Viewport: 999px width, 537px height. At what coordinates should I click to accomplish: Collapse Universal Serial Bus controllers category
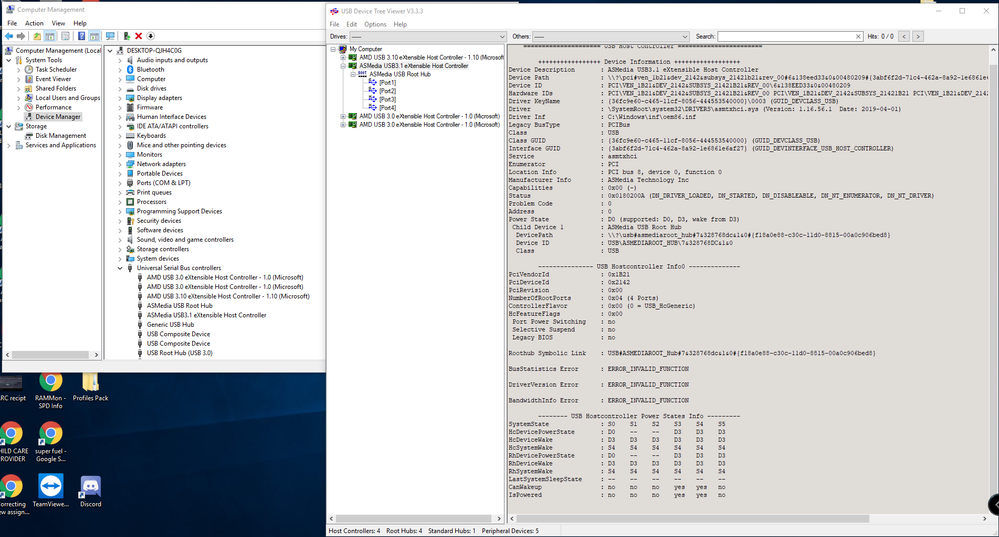pyautogui.click(x=120, y=268)
